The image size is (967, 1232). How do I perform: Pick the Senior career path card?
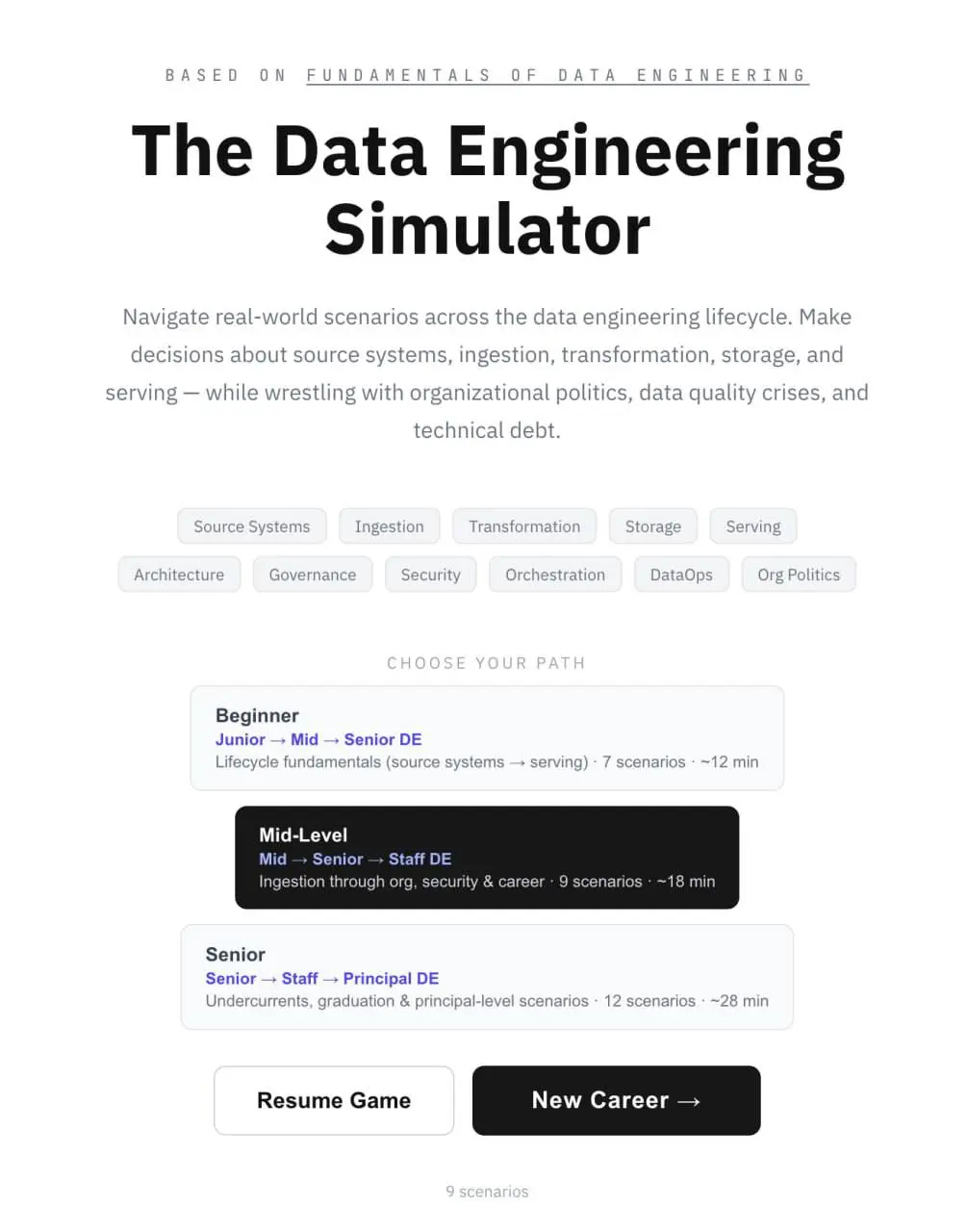click(487, 977)
